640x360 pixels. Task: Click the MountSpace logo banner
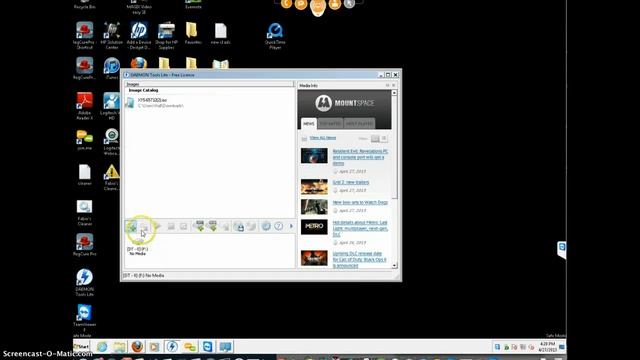coord(344,103)
